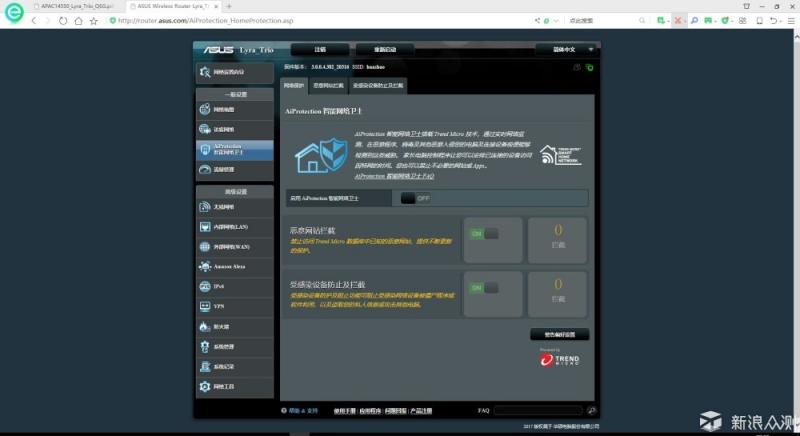The image size is (800, 436).
Task: Open System Log in the sidebar
Action: [235, 366]
